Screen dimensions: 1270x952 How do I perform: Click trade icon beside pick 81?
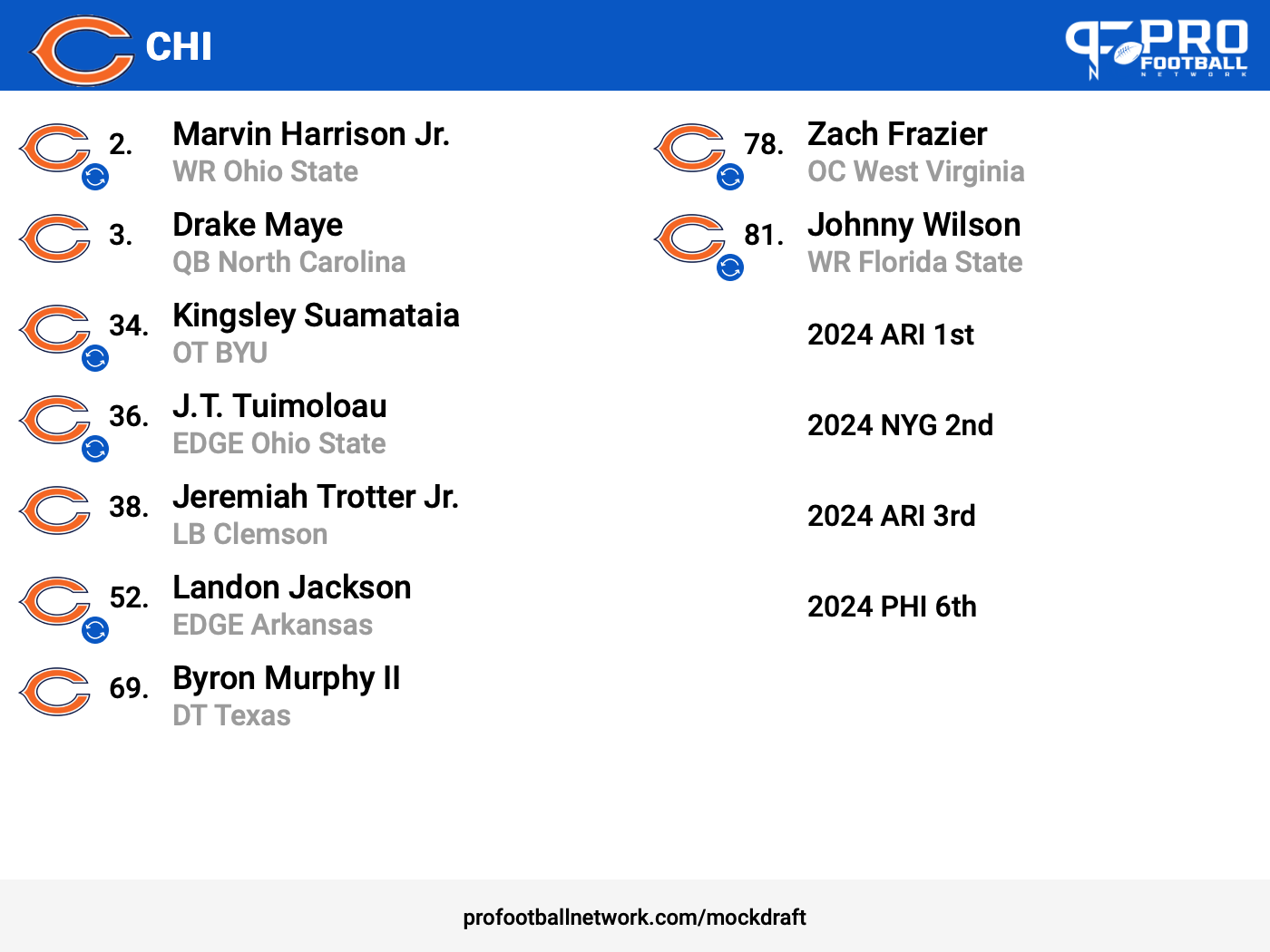(730, 267)
